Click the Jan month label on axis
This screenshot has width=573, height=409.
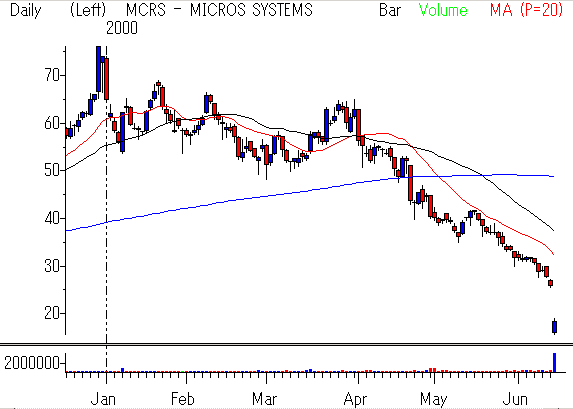click(103, 399)
